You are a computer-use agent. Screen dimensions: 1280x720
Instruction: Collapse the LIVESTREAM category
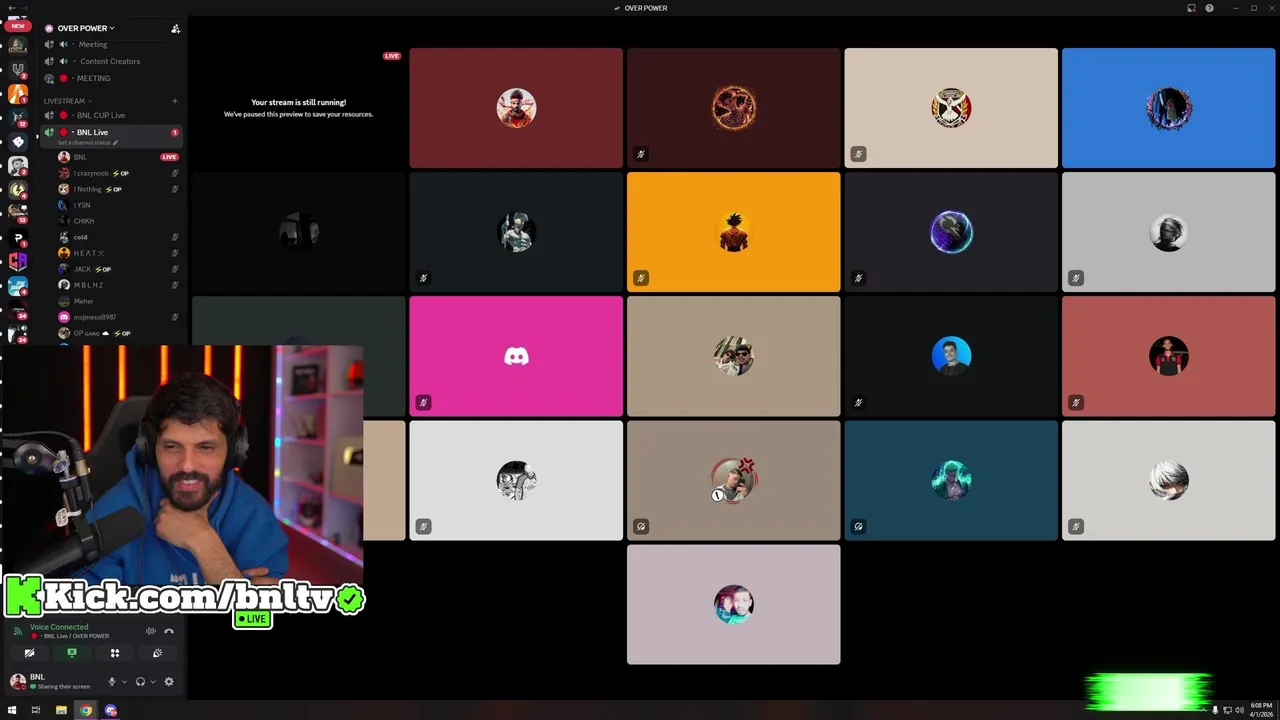[x=67, y=101]
